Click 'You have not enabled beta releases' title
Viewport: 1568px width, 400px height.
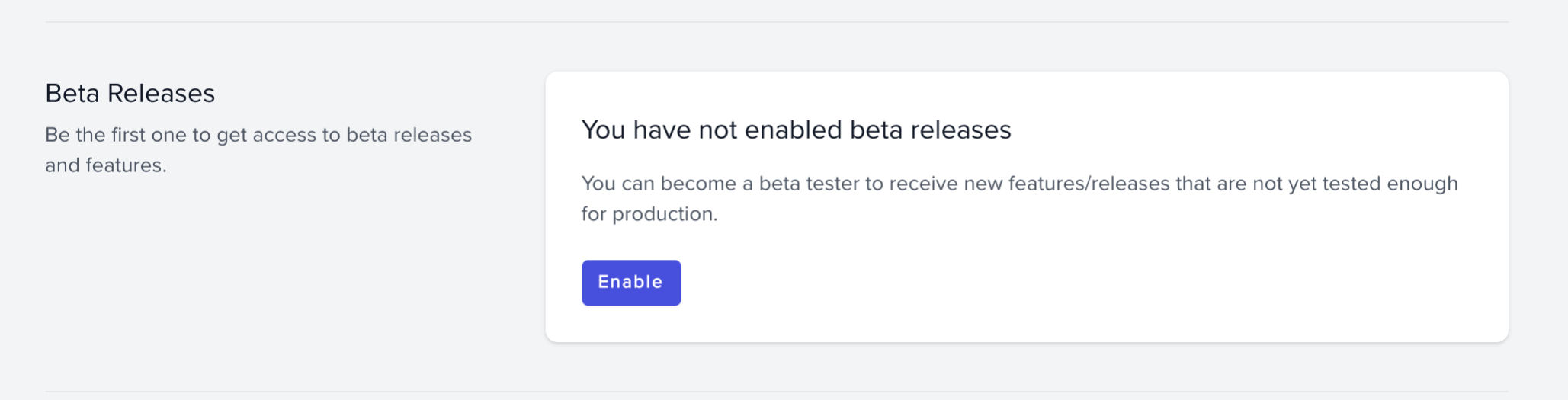point(797,130)
